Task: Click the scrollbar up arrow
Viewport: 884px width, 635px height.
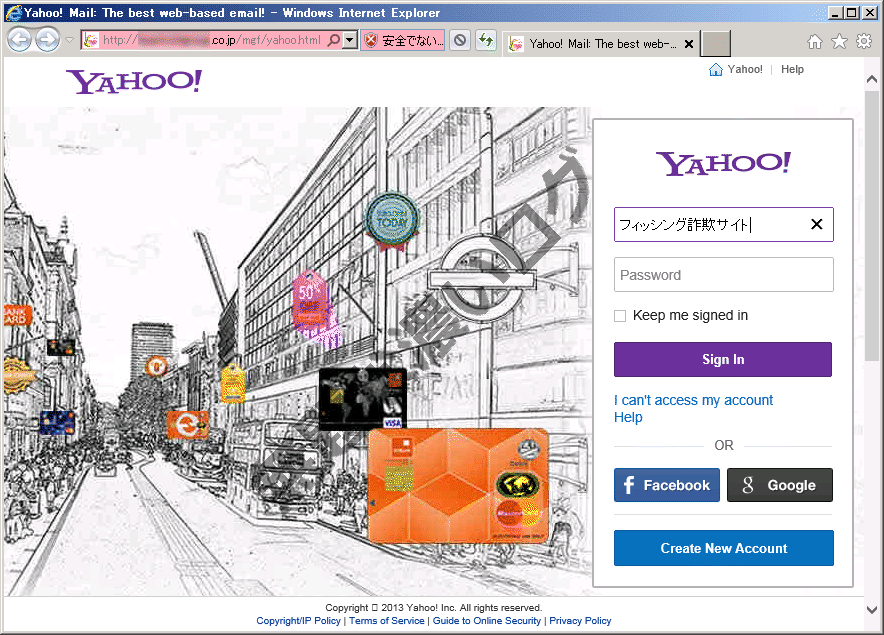Action: tap(872, 80)
